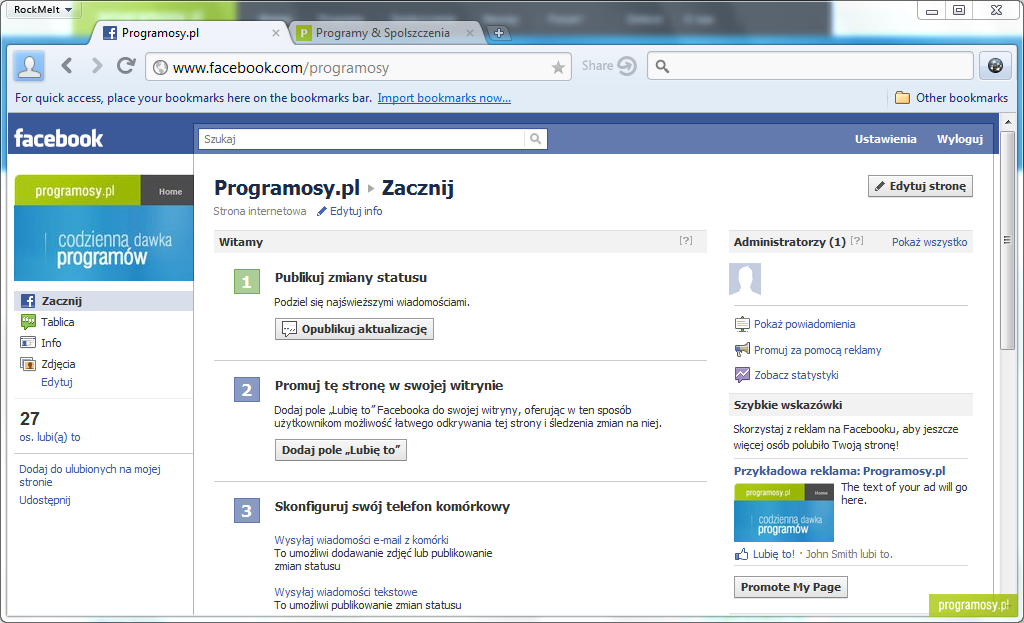This screenshot has width=1024, height=623.
Task: Focus the browser toolbar search box
Action: coord(810,66)
